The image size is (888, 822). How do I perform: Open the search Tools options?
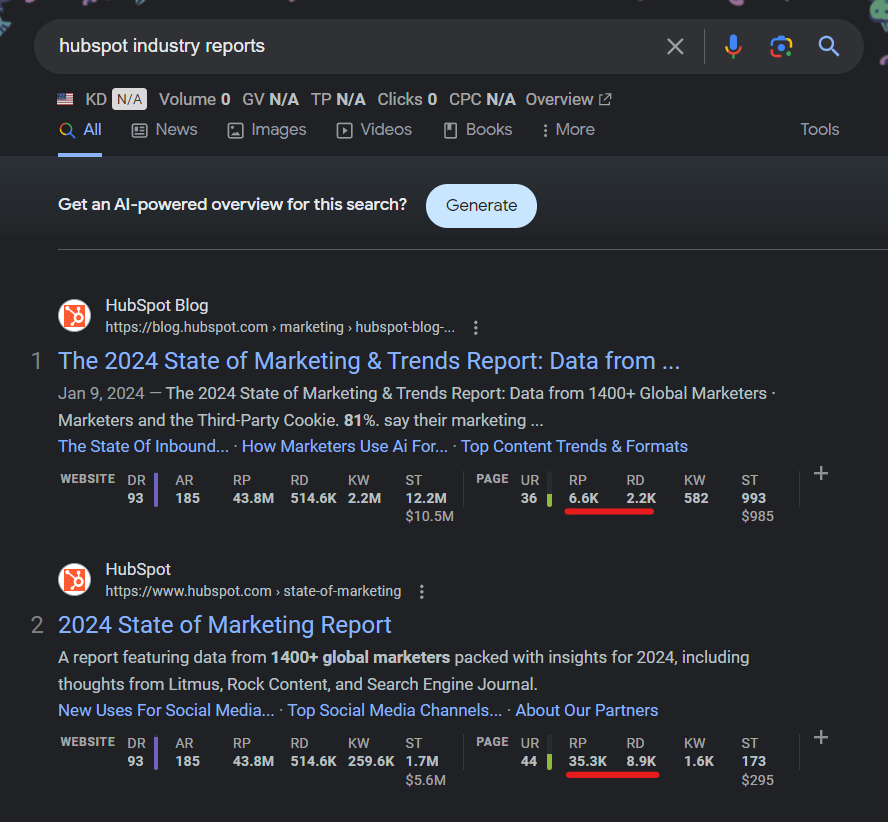point(819,130)
